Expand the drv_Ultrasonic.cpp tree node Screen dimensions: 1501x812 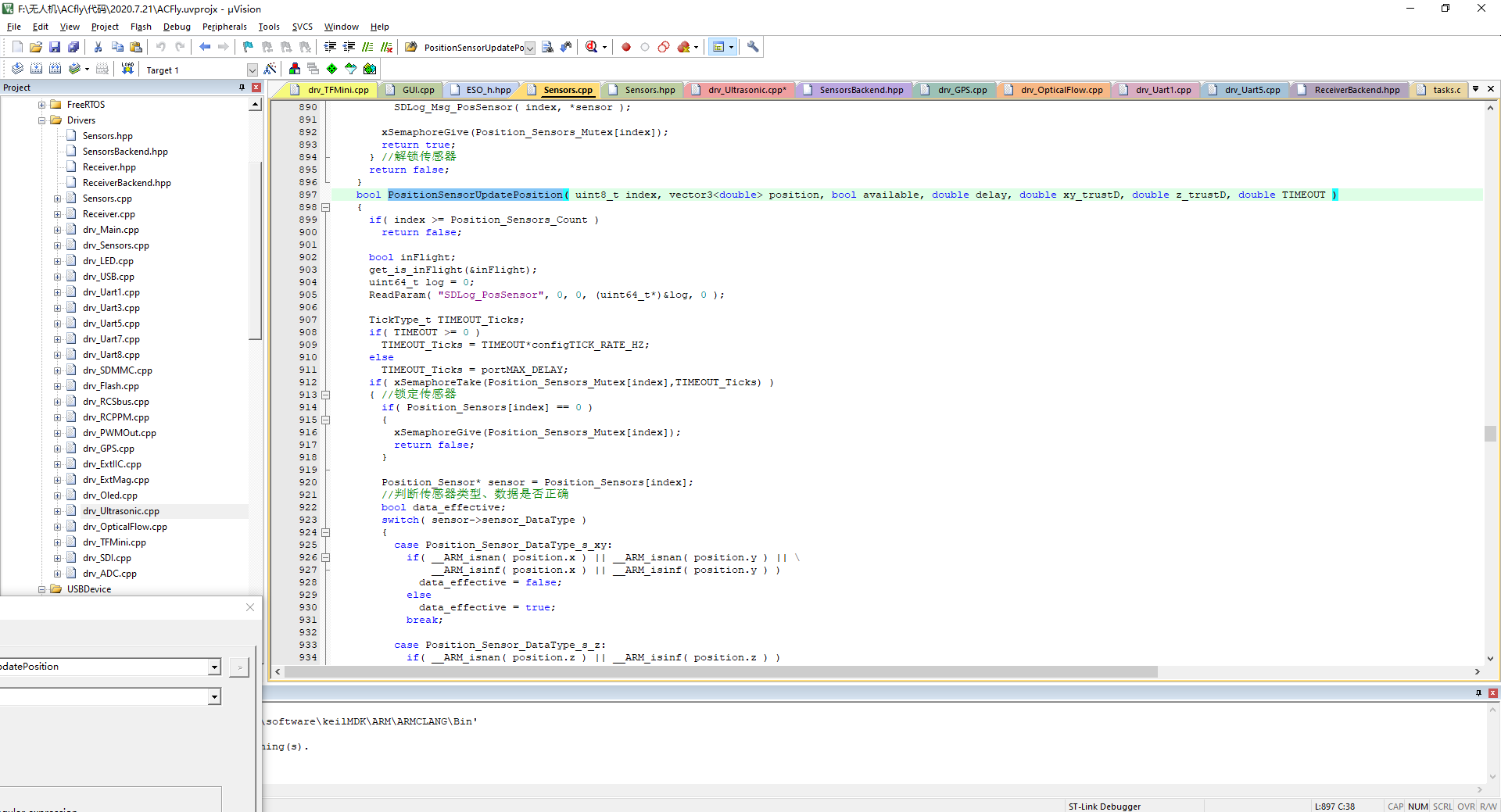pos(57,511)
